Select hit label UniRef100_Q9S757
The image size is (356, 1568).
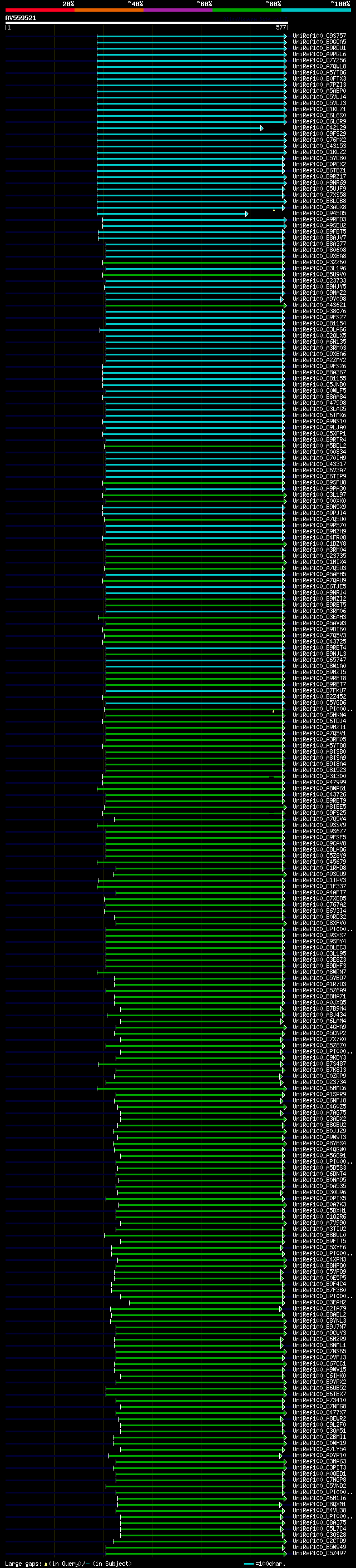pyautogui.click(x=319, y=36)
